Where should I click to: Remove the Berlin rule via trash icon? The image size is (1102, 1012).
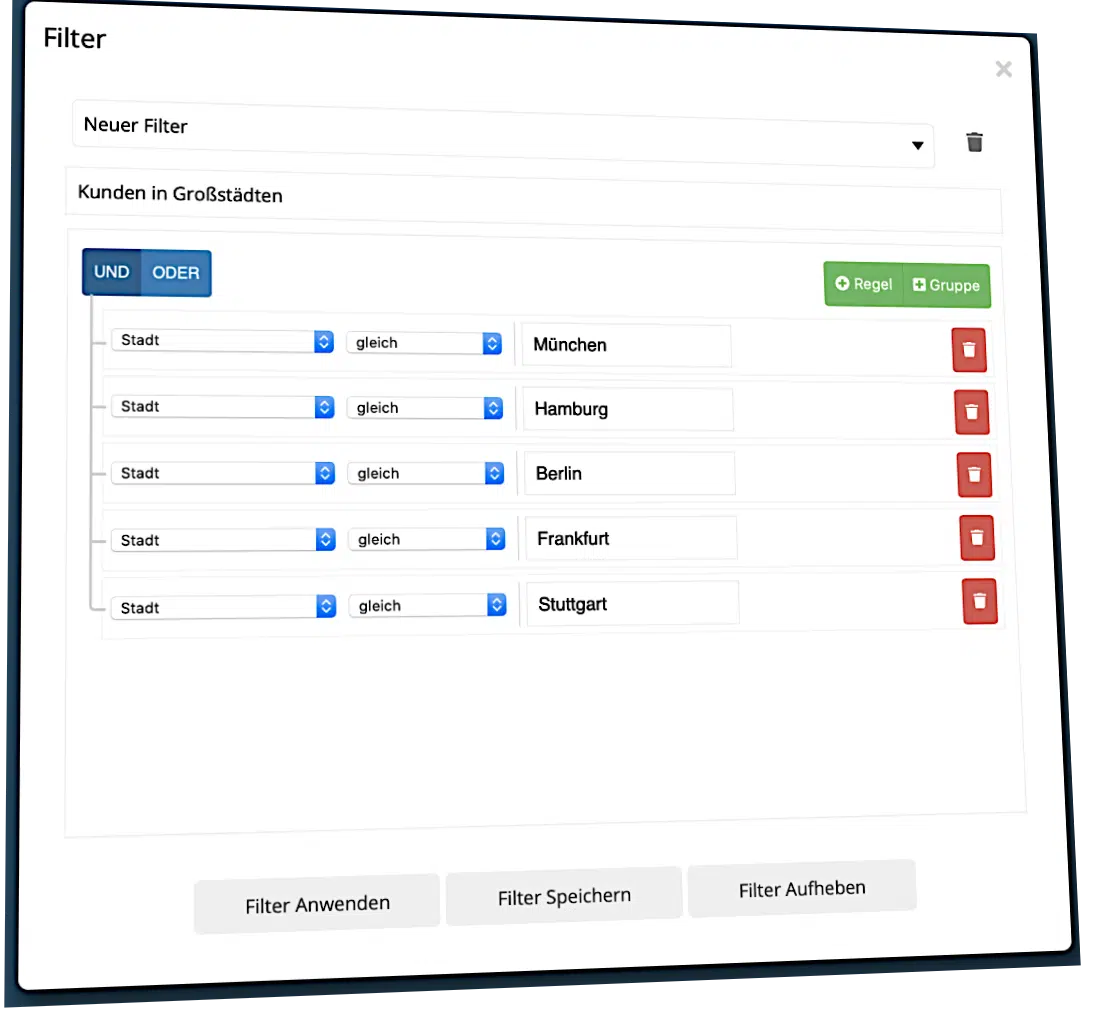pyautogui.click(x=974, y=474)
